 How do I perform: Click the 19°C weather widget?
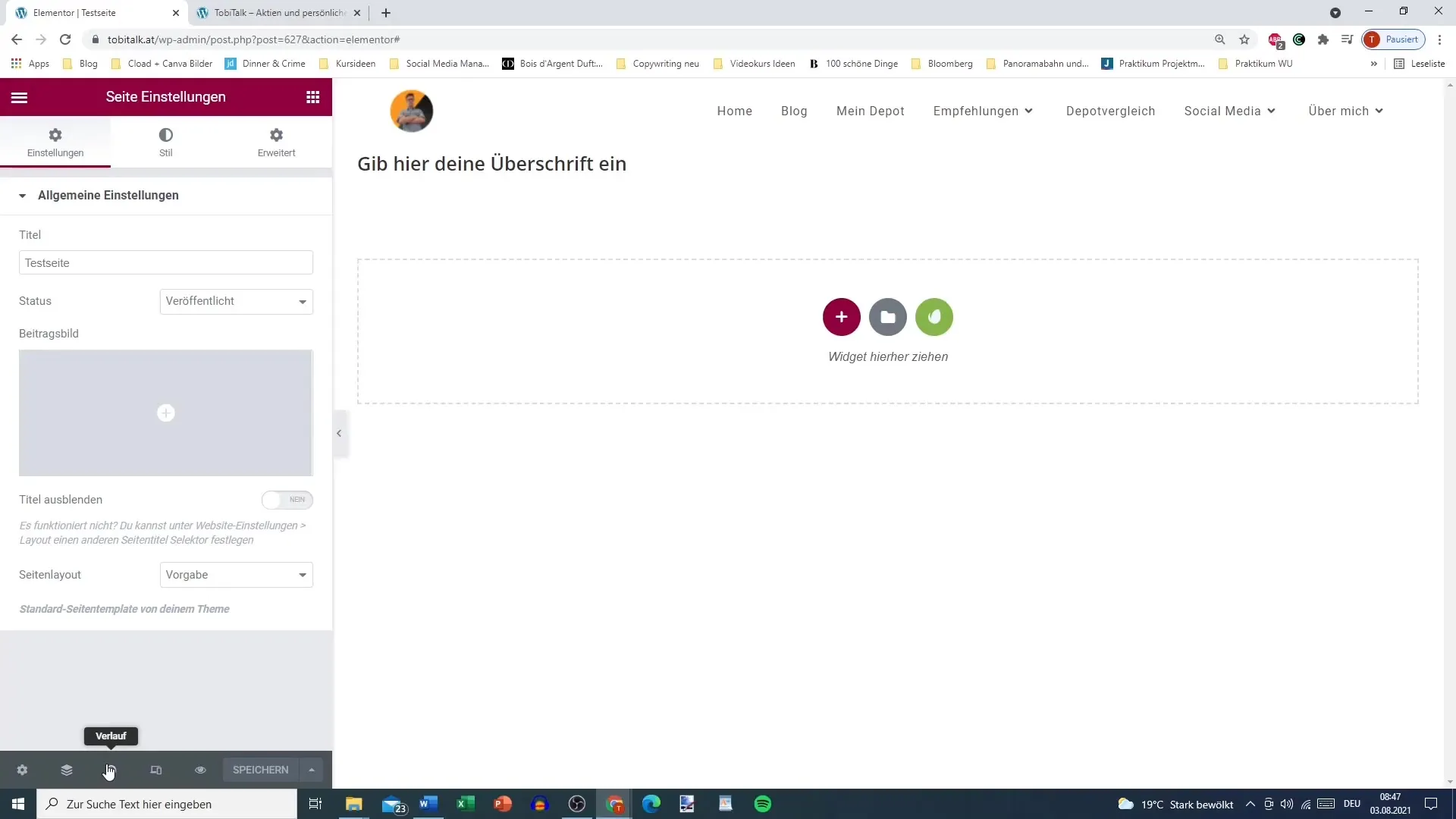point(1176,804)
